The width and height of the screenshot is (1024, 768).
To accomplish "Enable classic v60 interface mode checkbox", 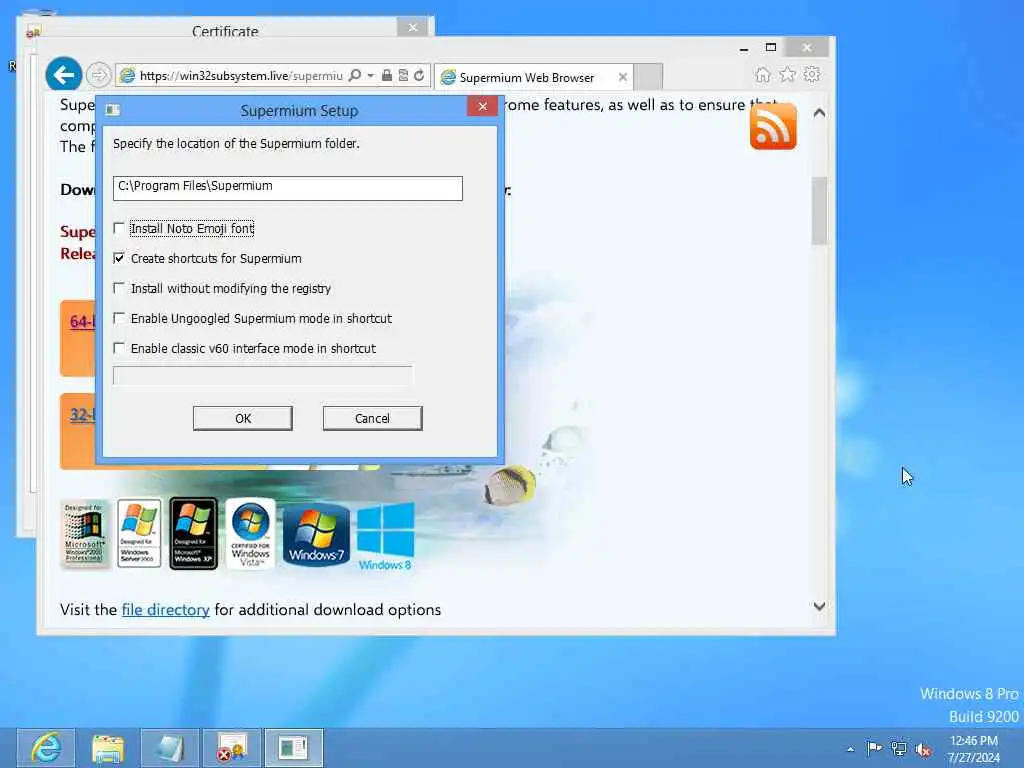I will (119, 348).
